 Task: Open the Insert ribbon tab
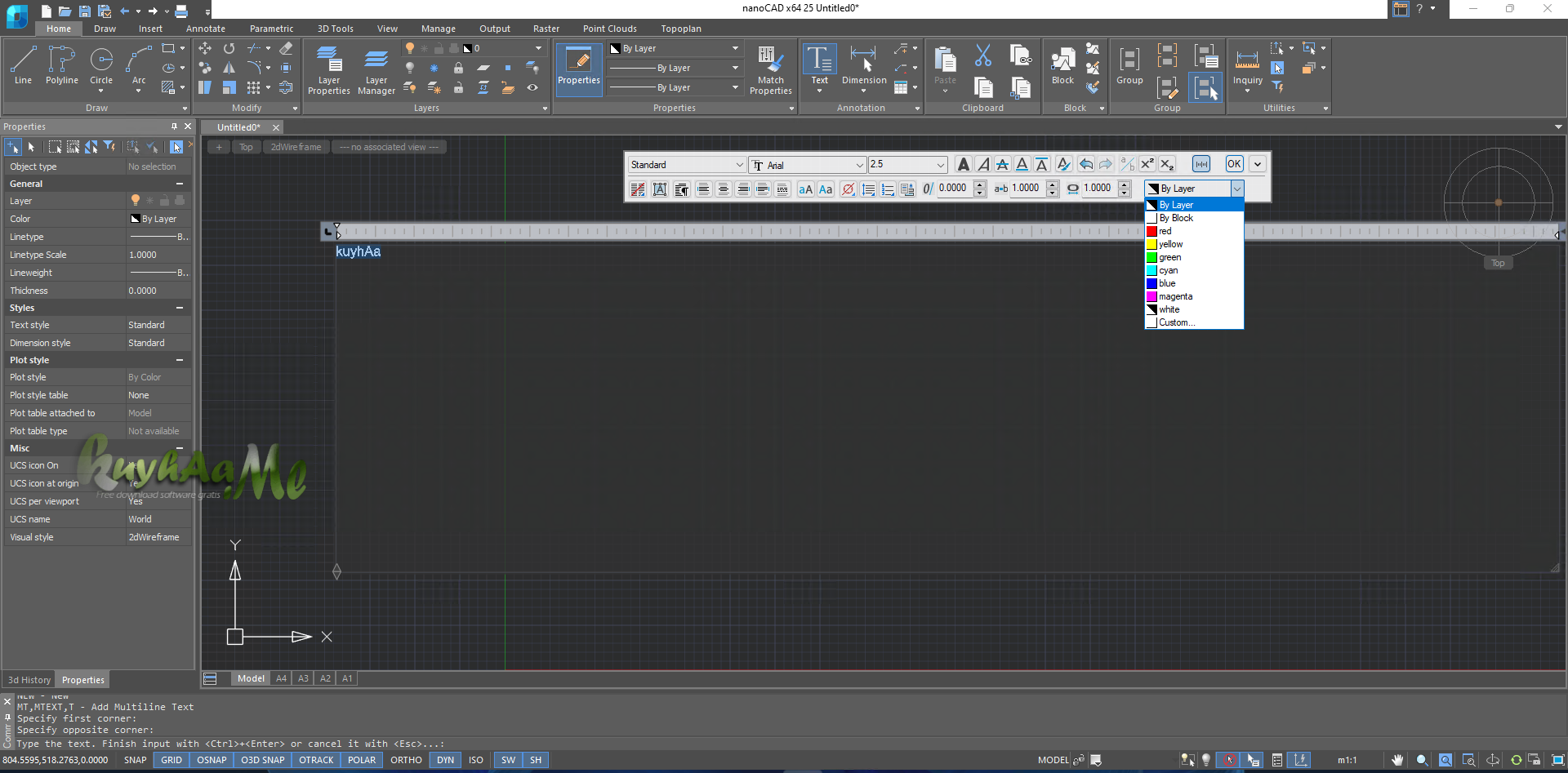(150, 29)
